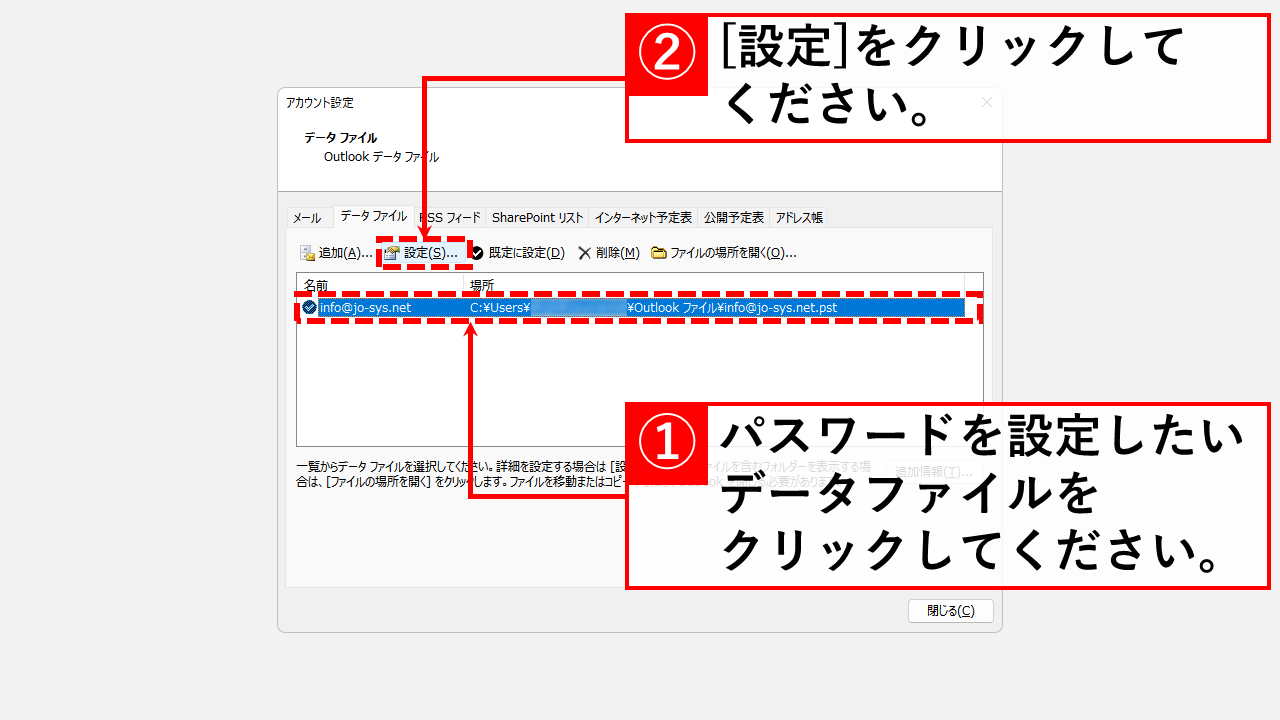This screenshot has width=1280, height=720.
Task: Click the 削除 (Remove) X icon
Action: [585, 253]
